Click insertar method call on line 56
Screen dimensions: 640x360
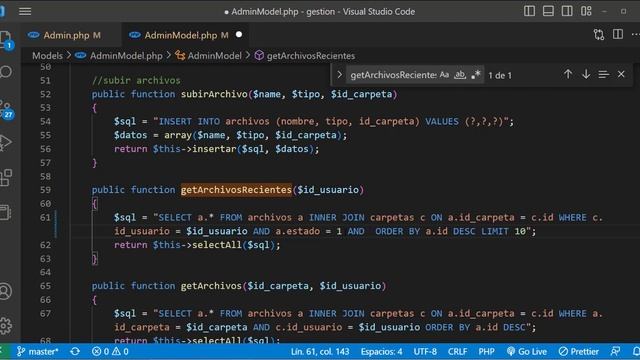(213, 149)
